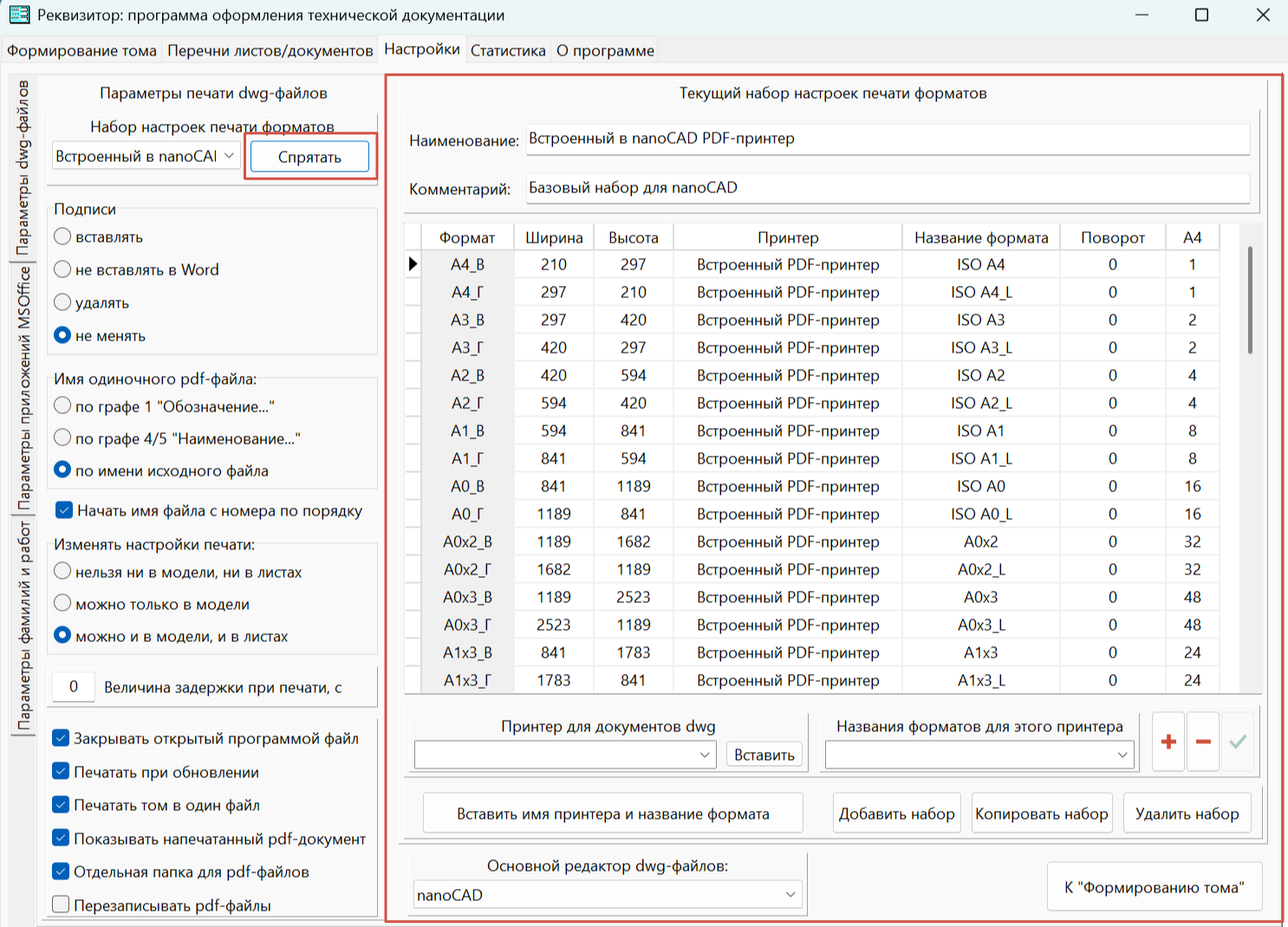Viewport: 1288px width, 927px height.
Task: Switch to 'Формирование тома' tab
Action: click(x=81, y=50)
